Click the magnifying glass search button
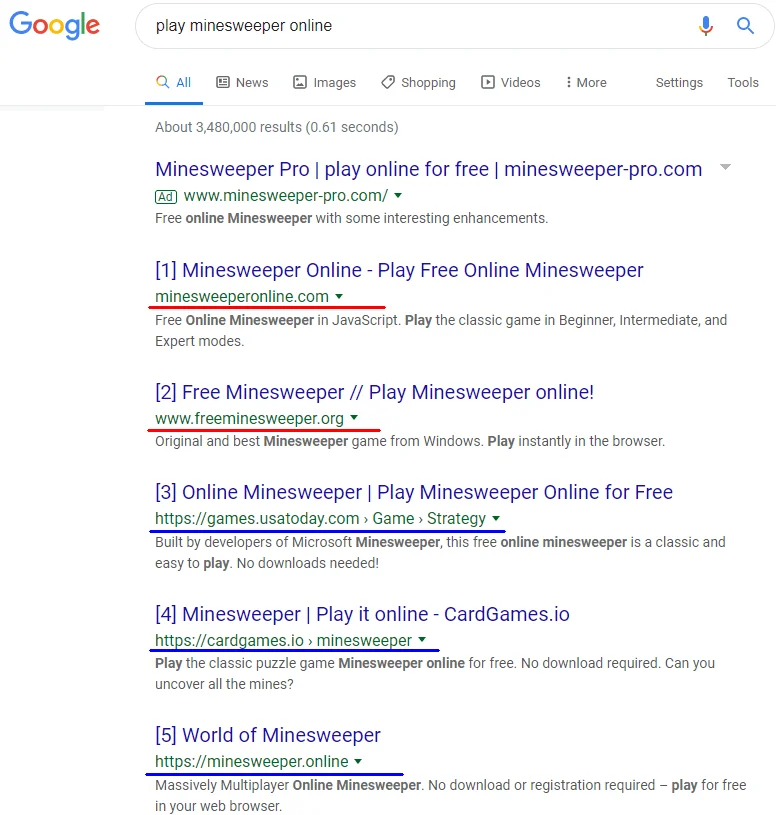 [745, 26]
